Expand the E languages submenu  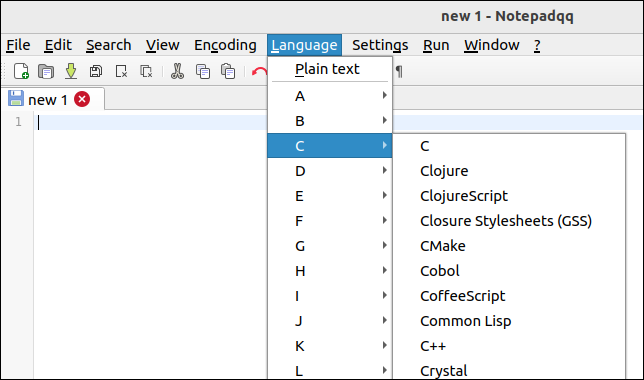330,196
